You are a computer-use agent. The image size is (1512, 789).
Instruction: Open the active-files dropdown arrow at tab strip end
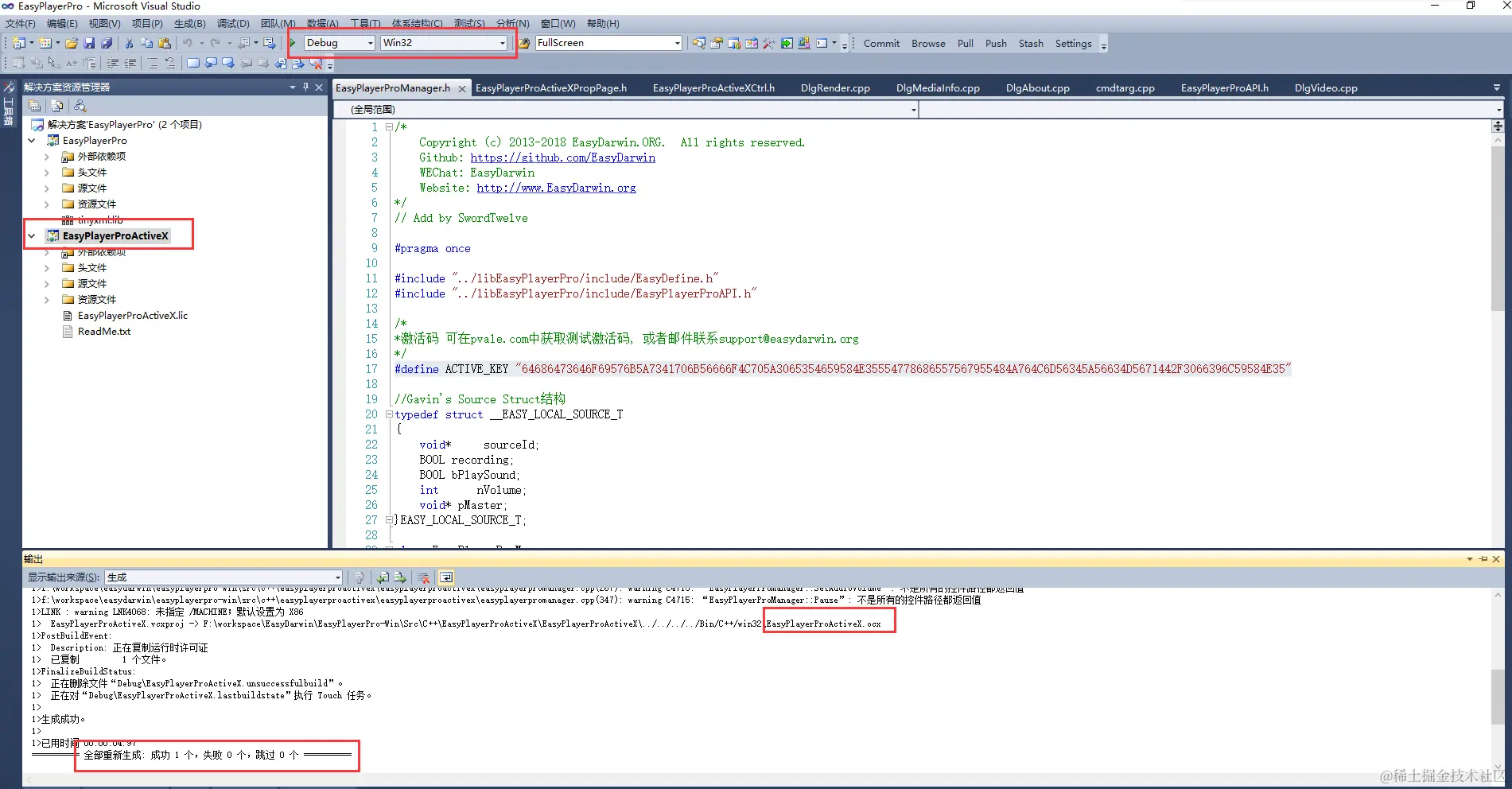1497,87
